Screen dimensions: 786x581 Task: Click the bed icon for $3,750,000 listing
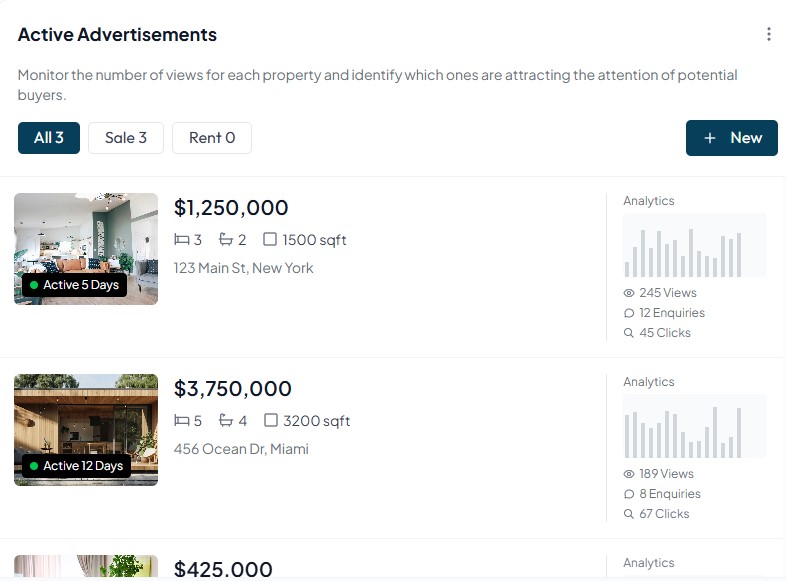(x=182, y=421)
